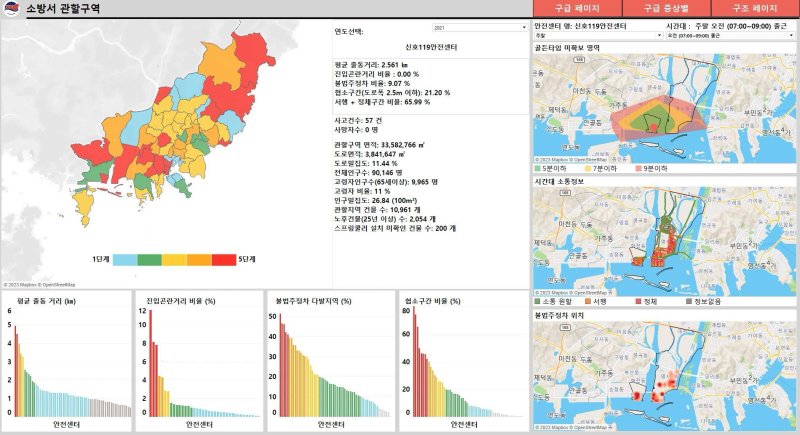
Task: Click the light blue 1단계 legend swatch
Action: (124, 260)
